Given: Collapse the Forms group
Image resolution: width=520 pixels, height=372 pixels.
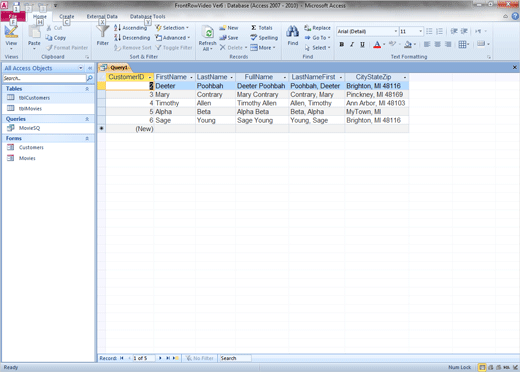Looking at the screenshot, I should pos(87,138).
